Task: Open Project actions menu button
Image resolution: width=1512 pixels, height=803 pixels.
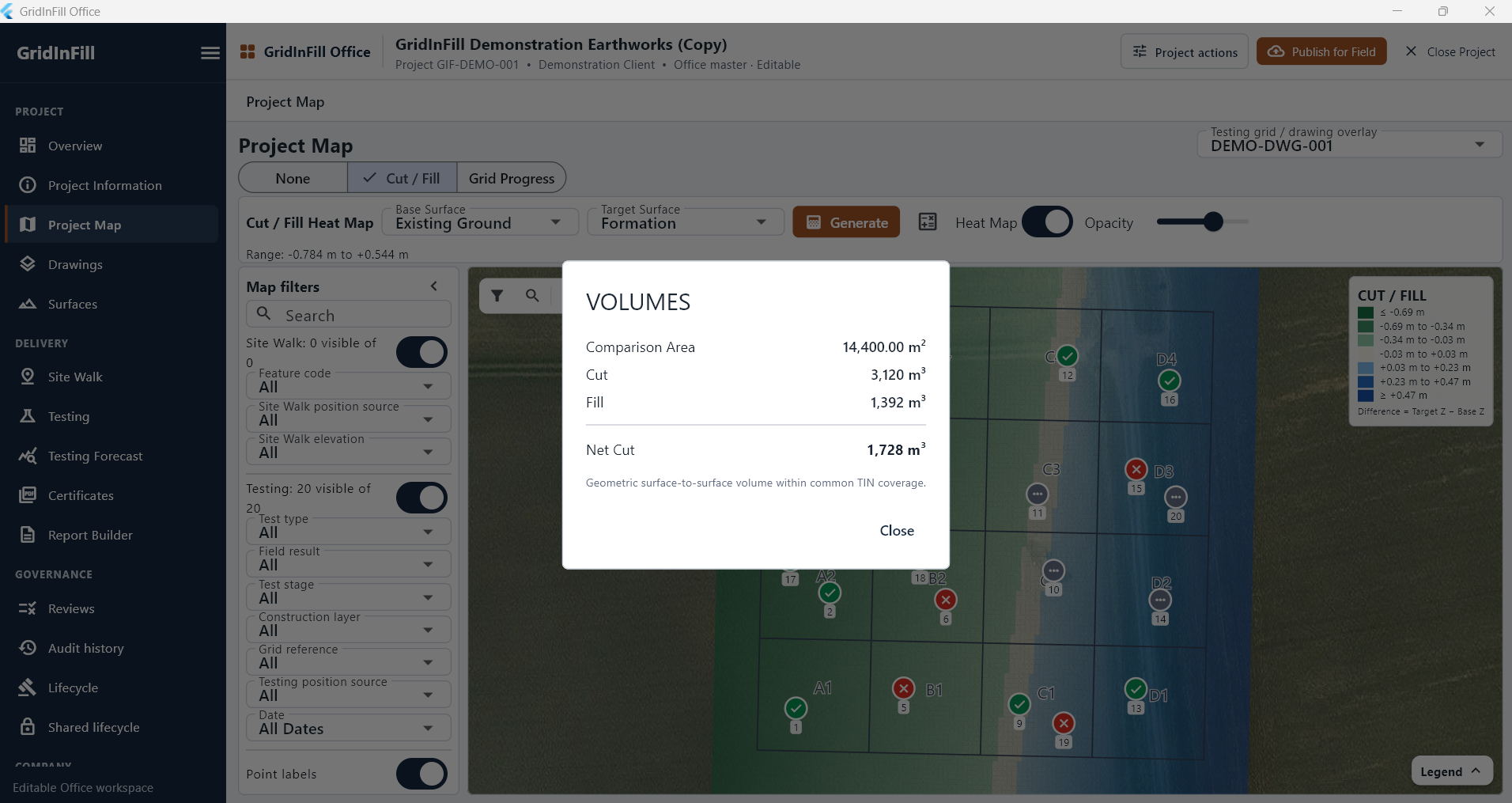Action: (1185, 51)
